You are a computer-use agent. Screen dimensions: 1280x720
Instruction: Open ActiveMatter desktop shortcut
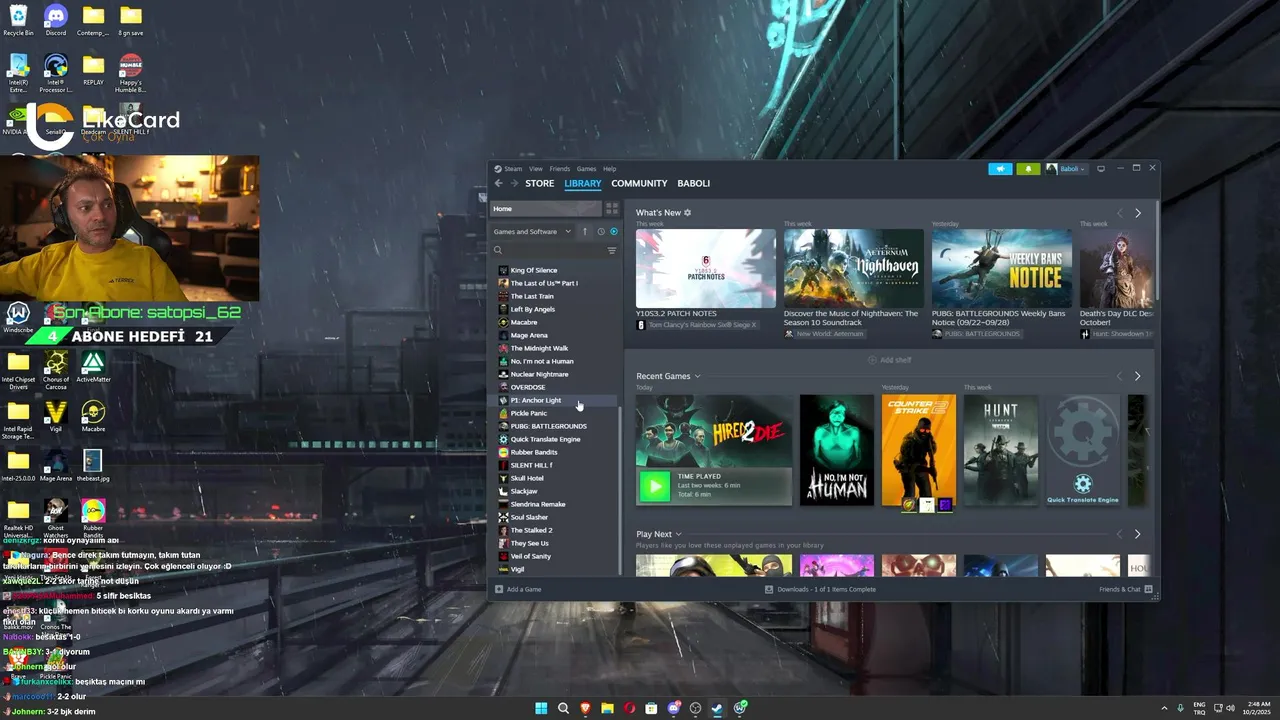pyautogui.click(x=93, y=367)
